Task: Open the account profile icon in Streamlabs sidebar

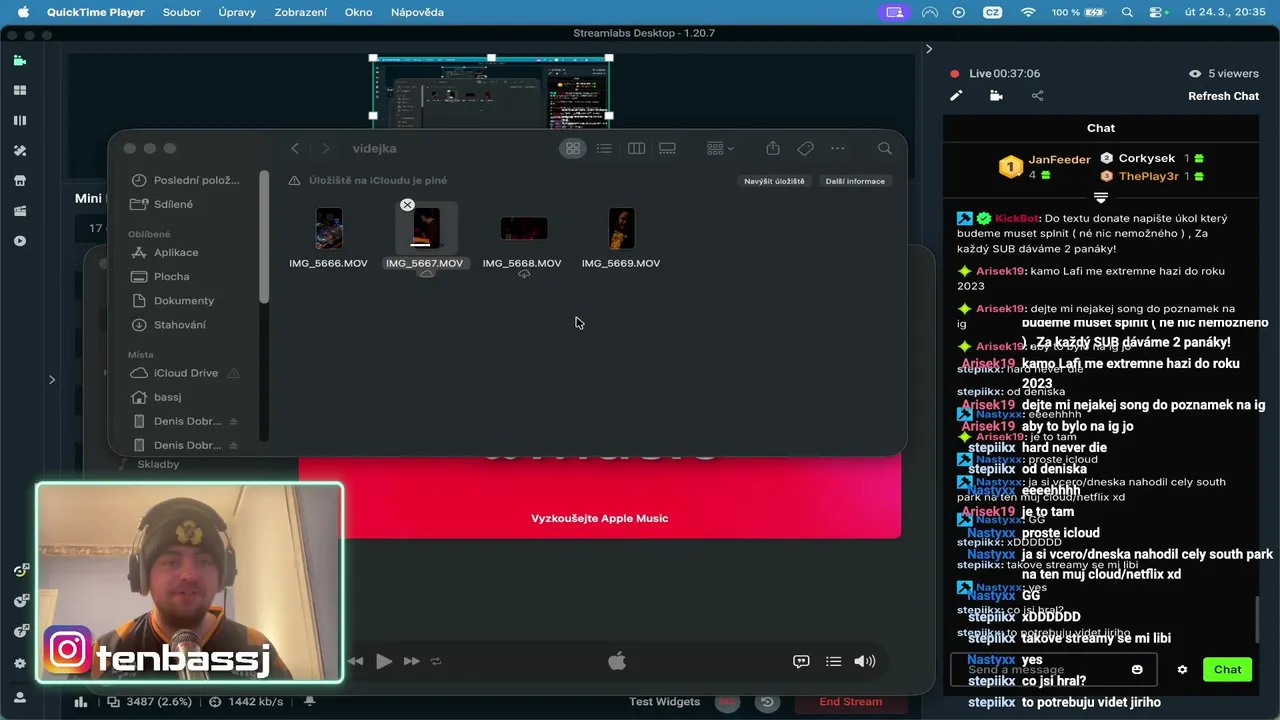Action: pos(20,697)
